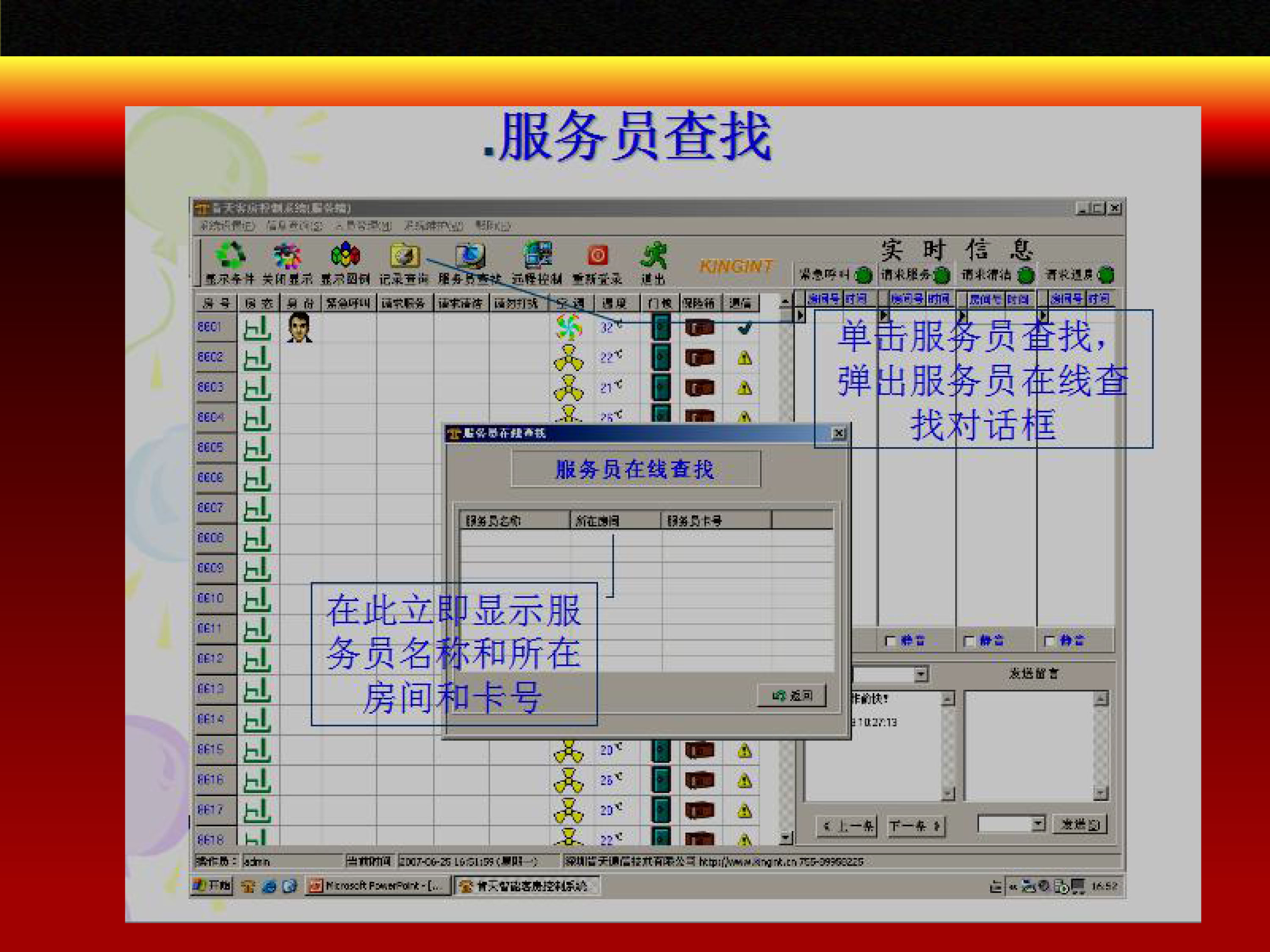Click the 退出 running-man exit icon
The image size is (1270, 952).
point(654,256)
